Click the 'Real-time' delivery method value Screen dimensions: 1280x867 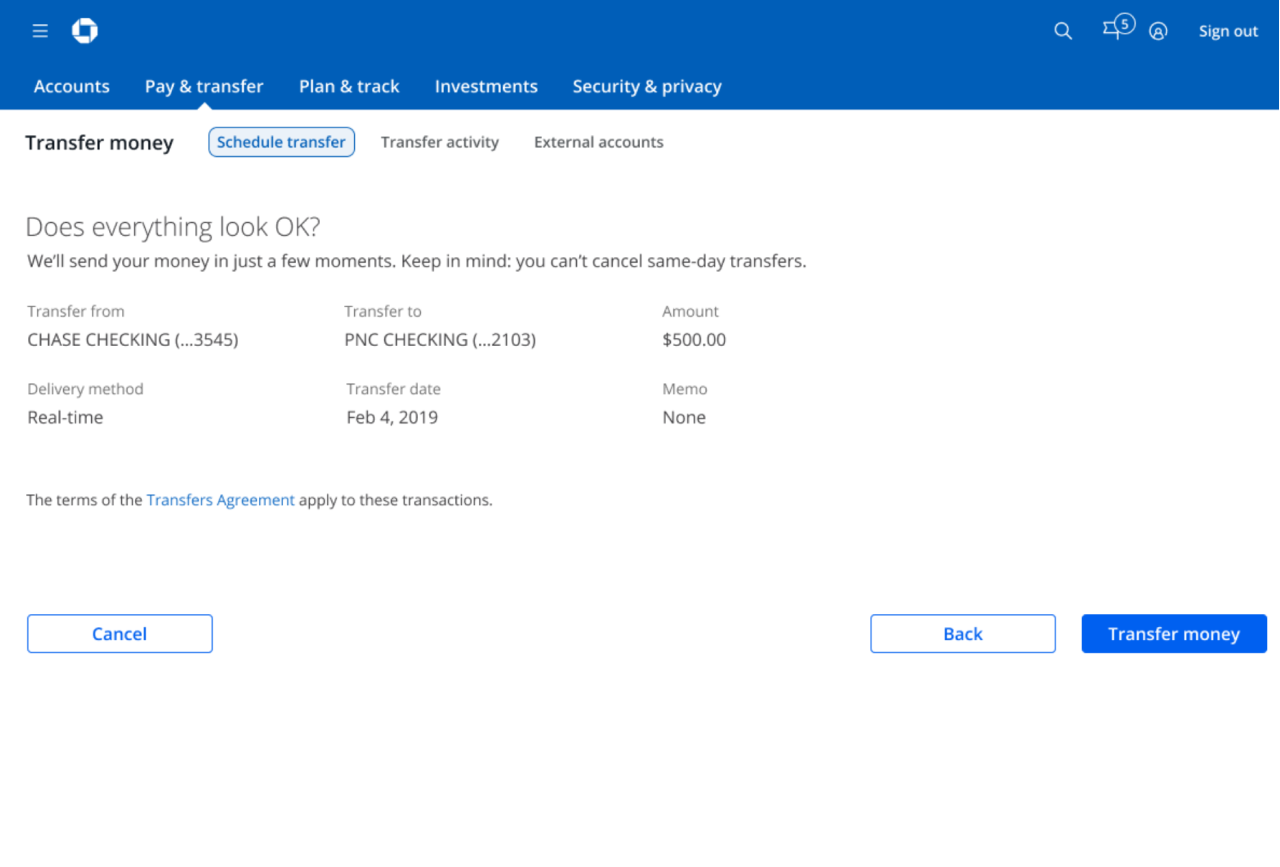point(65,418)
